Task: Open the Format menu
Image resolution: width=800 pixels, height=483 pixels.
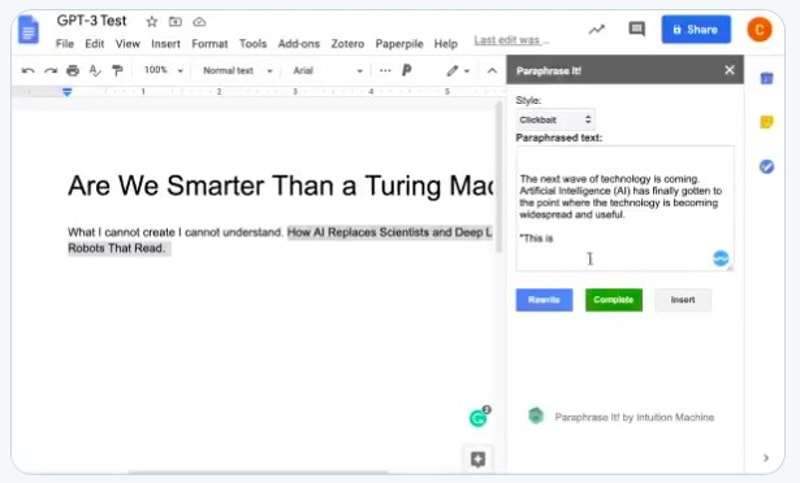Action: click(x=210, y=44)
